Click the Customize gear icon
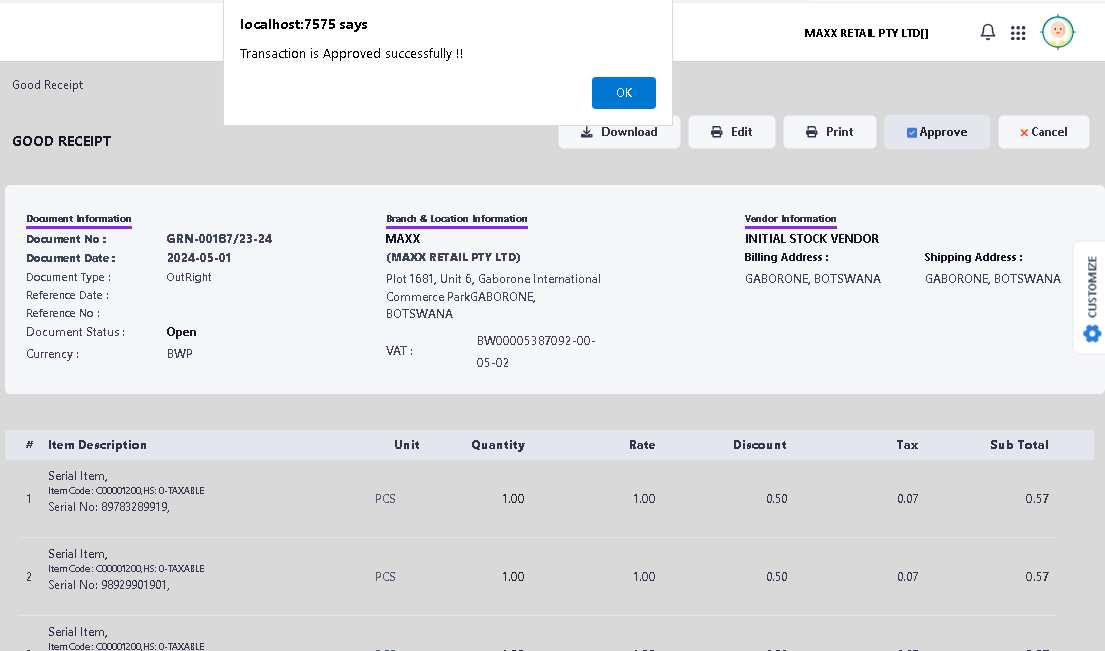Viewport: 1105px width, 651px height. coord(1092,333)
